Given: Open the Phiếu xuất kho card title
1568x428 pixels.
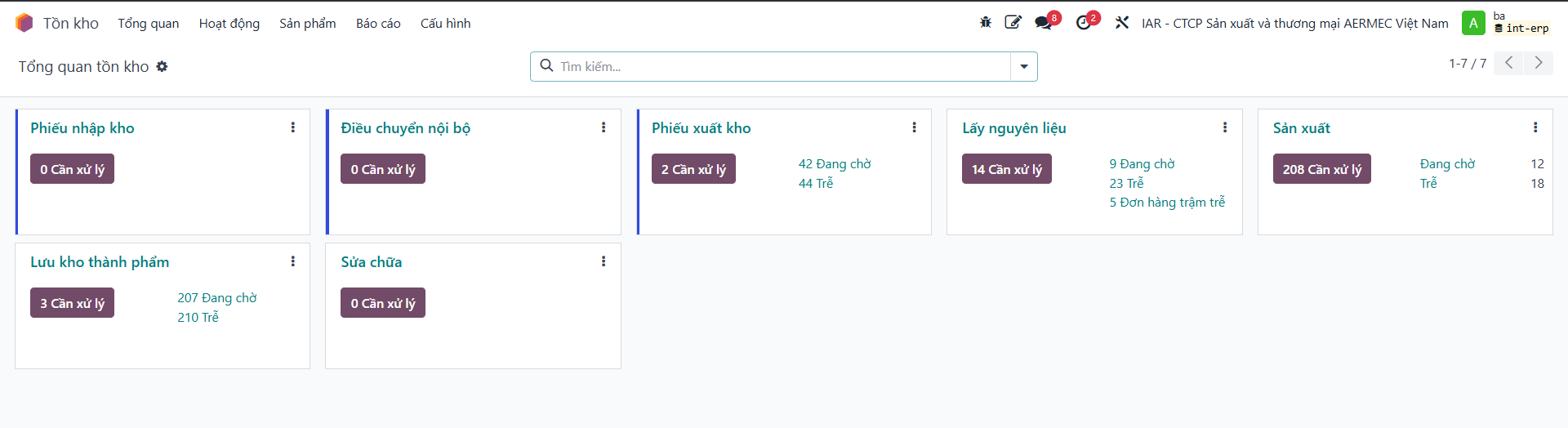Looking at the screenshot, I should pyautogui.click(x=702, y=128).
